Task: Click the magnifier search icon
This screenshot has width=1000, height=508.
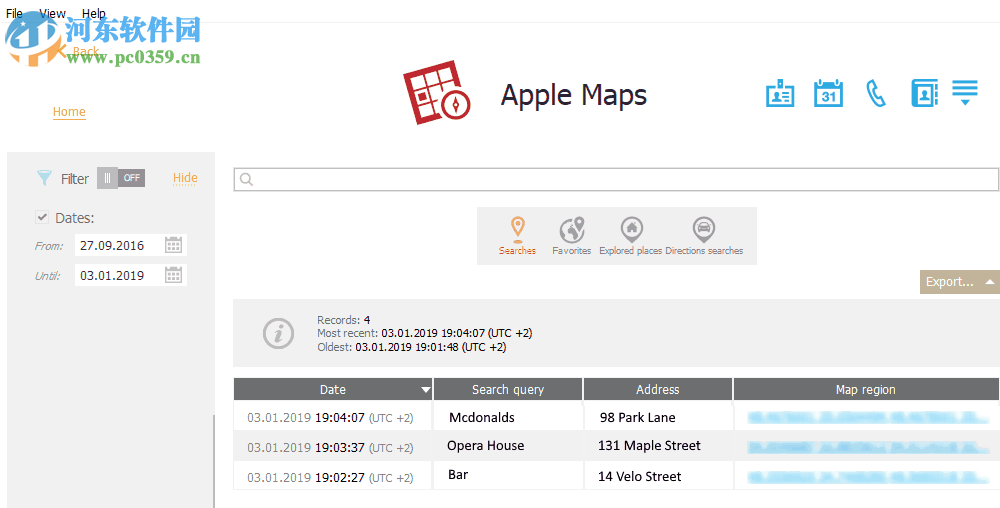Action: tap(247, 180)
